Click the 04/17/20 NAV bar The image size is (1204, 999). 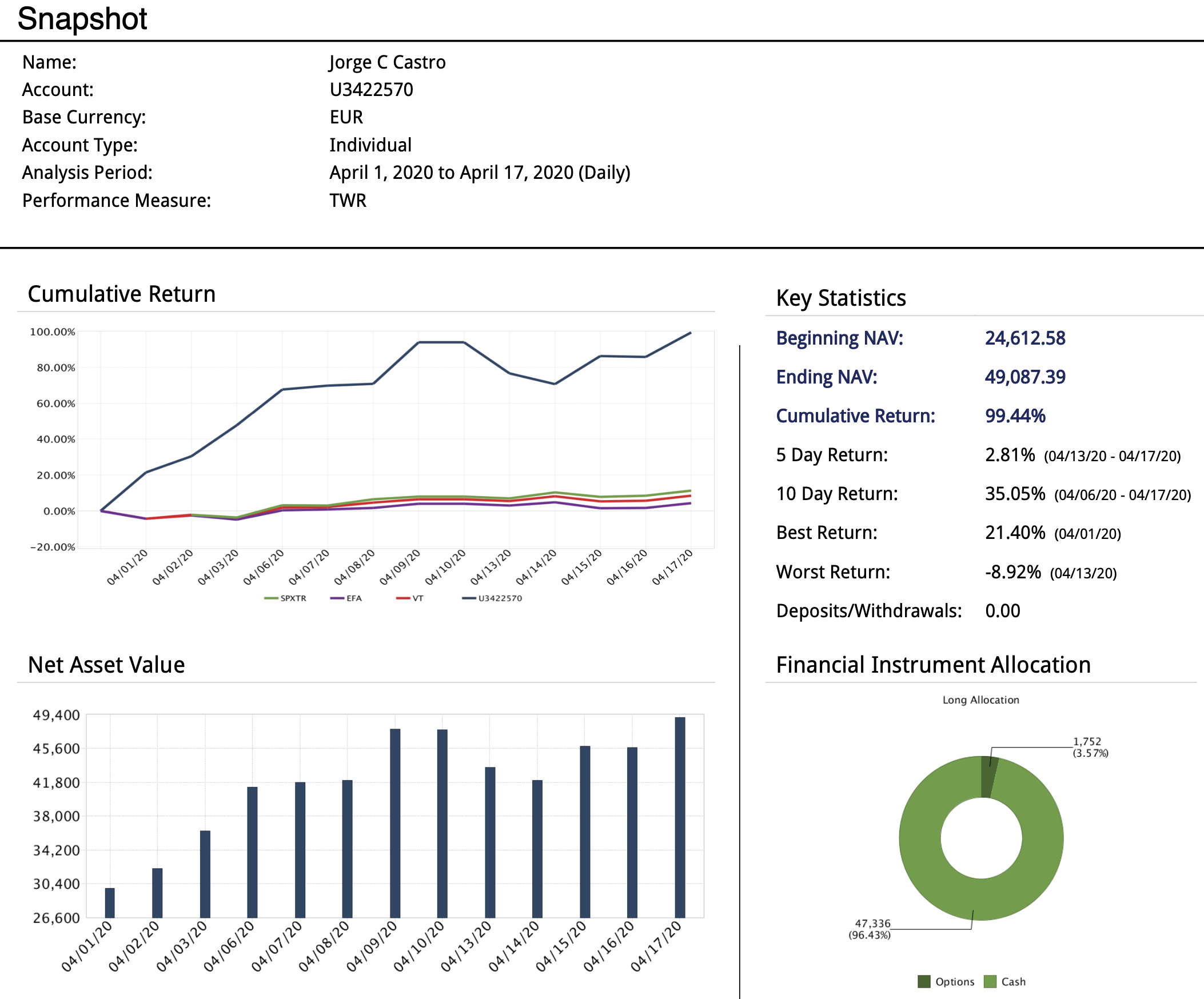point(680,817)
